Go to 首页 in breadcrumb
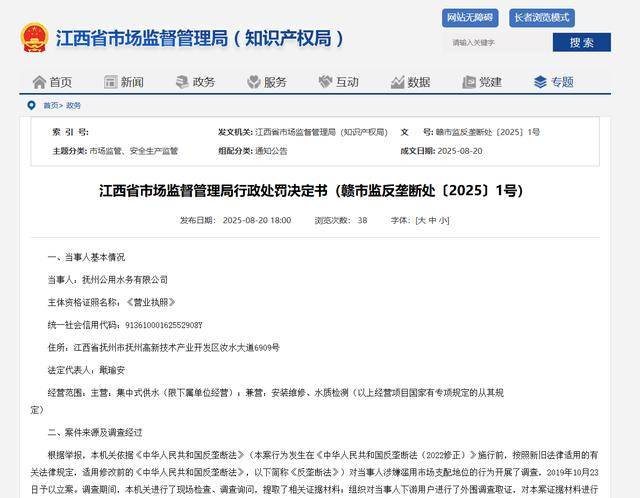The width and height of the screenshot is (640, 498). [51, 105]
